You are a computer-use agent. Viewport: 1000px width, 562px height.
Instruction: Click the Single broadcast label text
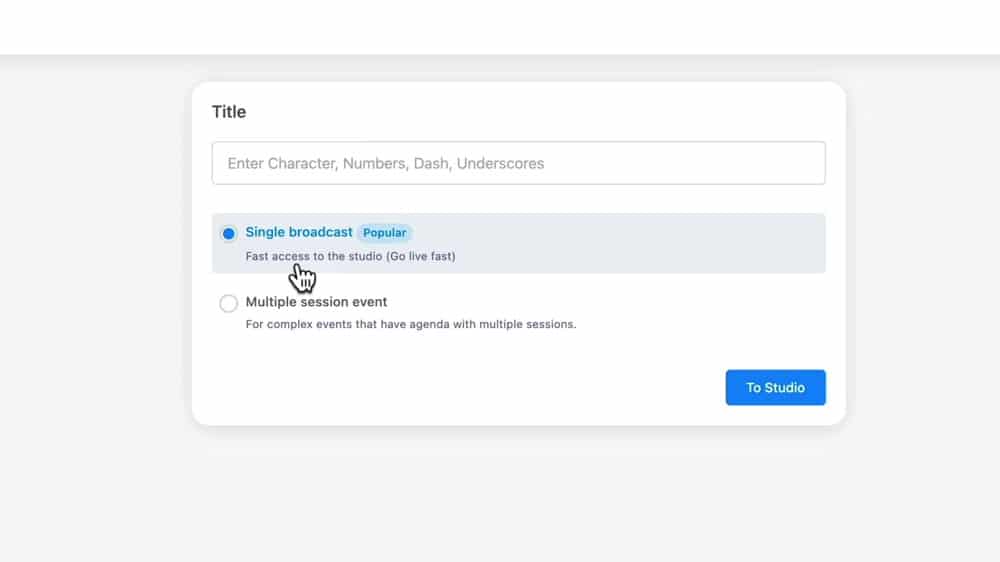tap(299, 232)
